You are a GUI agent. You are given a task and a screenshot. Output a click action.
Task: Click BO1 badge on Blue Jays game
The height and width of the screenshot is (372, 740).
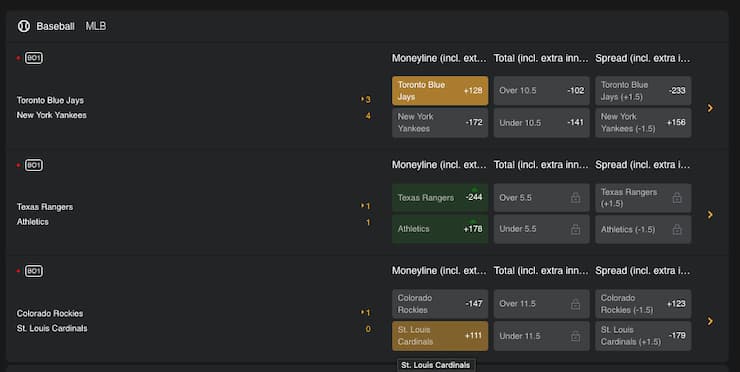tap(34, 58)
